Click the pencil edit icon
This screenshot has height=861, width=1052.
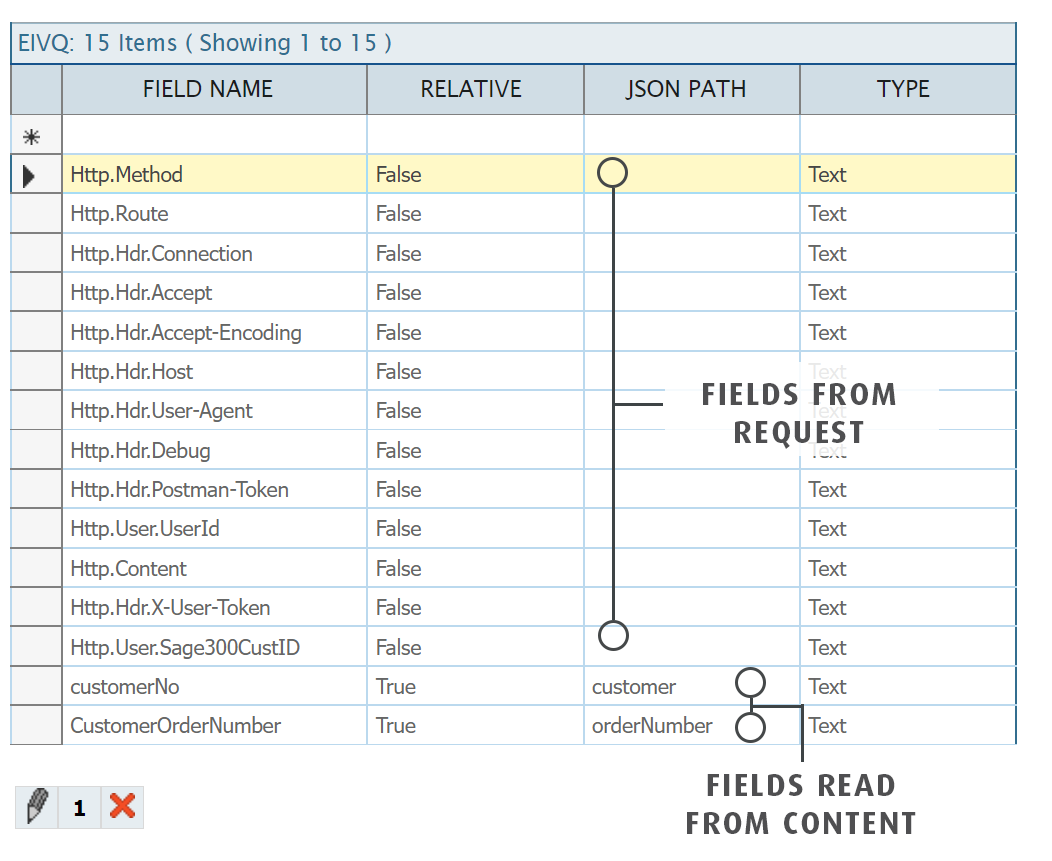coord(37,807)
